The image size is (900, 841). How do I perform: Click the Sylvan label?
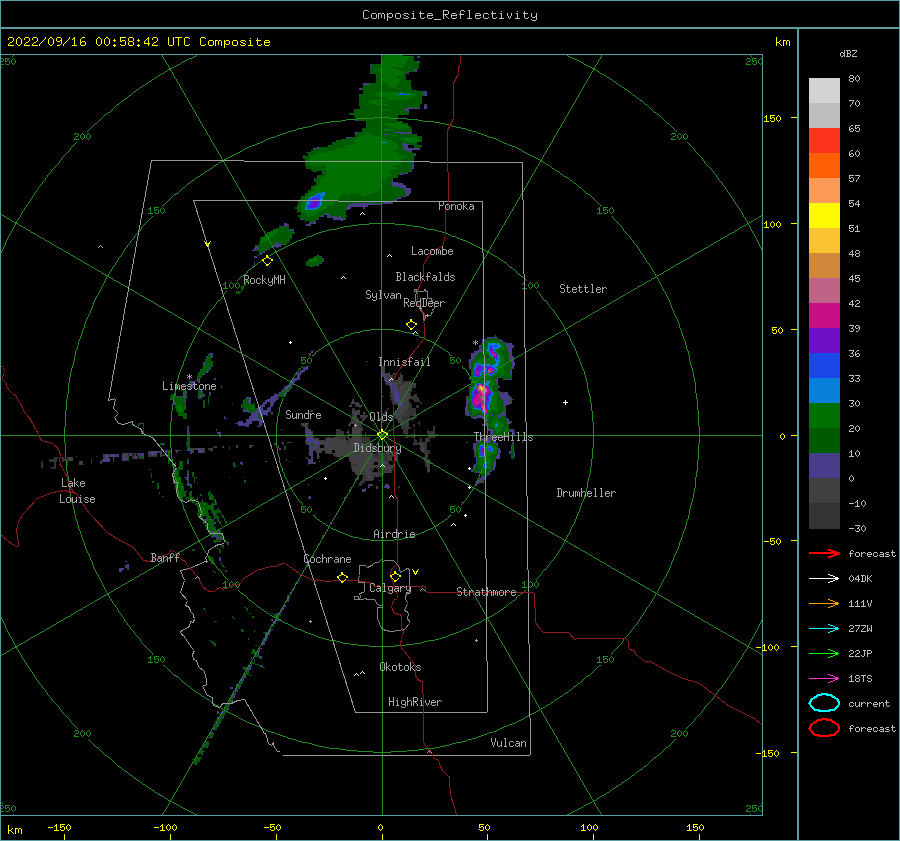(x=383, y=295)
